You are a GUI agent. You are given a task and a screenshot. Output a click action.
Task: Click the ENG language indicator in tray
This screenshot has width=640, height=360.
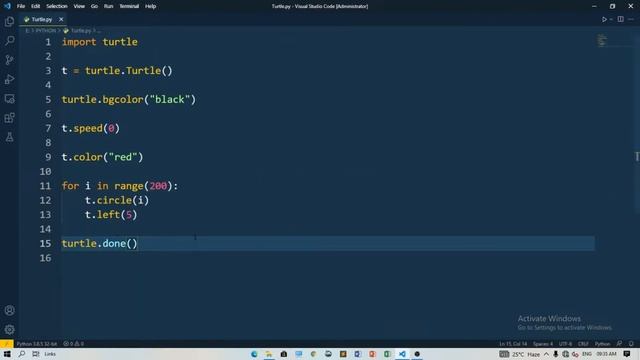587,354
